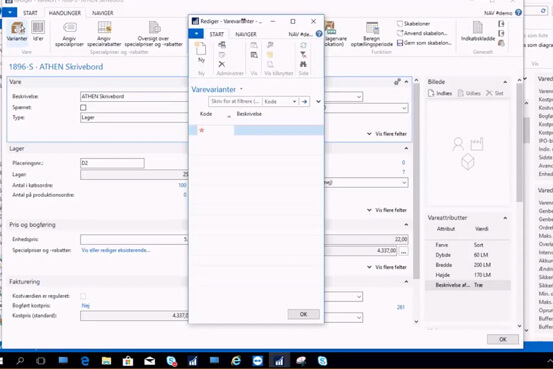Expand Vis flere felter in Vare section
553x369 pixels.
387,134
